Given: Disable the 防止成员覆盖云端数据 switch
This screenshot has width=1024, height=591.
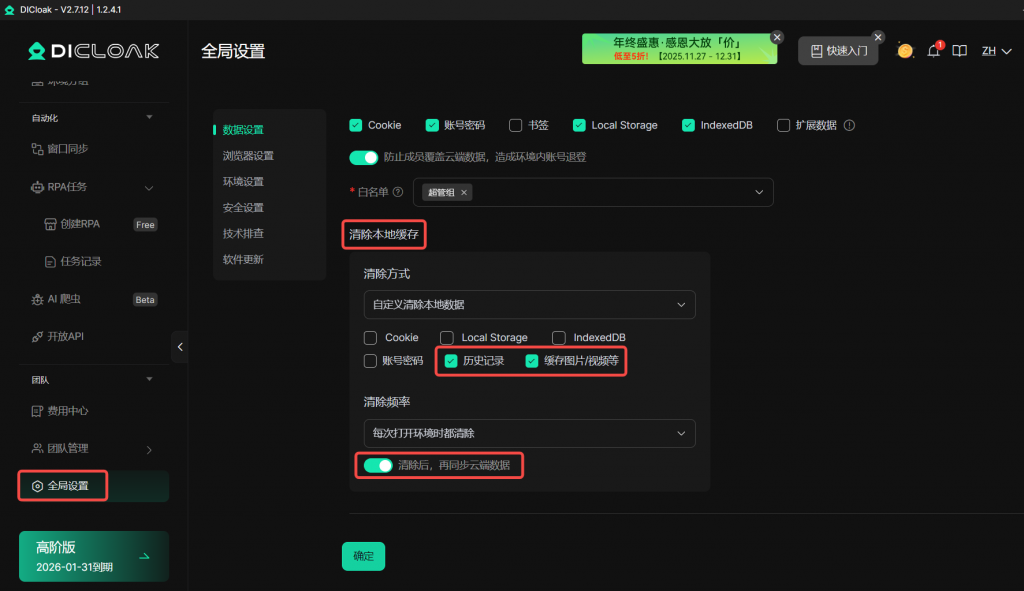Looking at the screenshot, I should [364, 157].
